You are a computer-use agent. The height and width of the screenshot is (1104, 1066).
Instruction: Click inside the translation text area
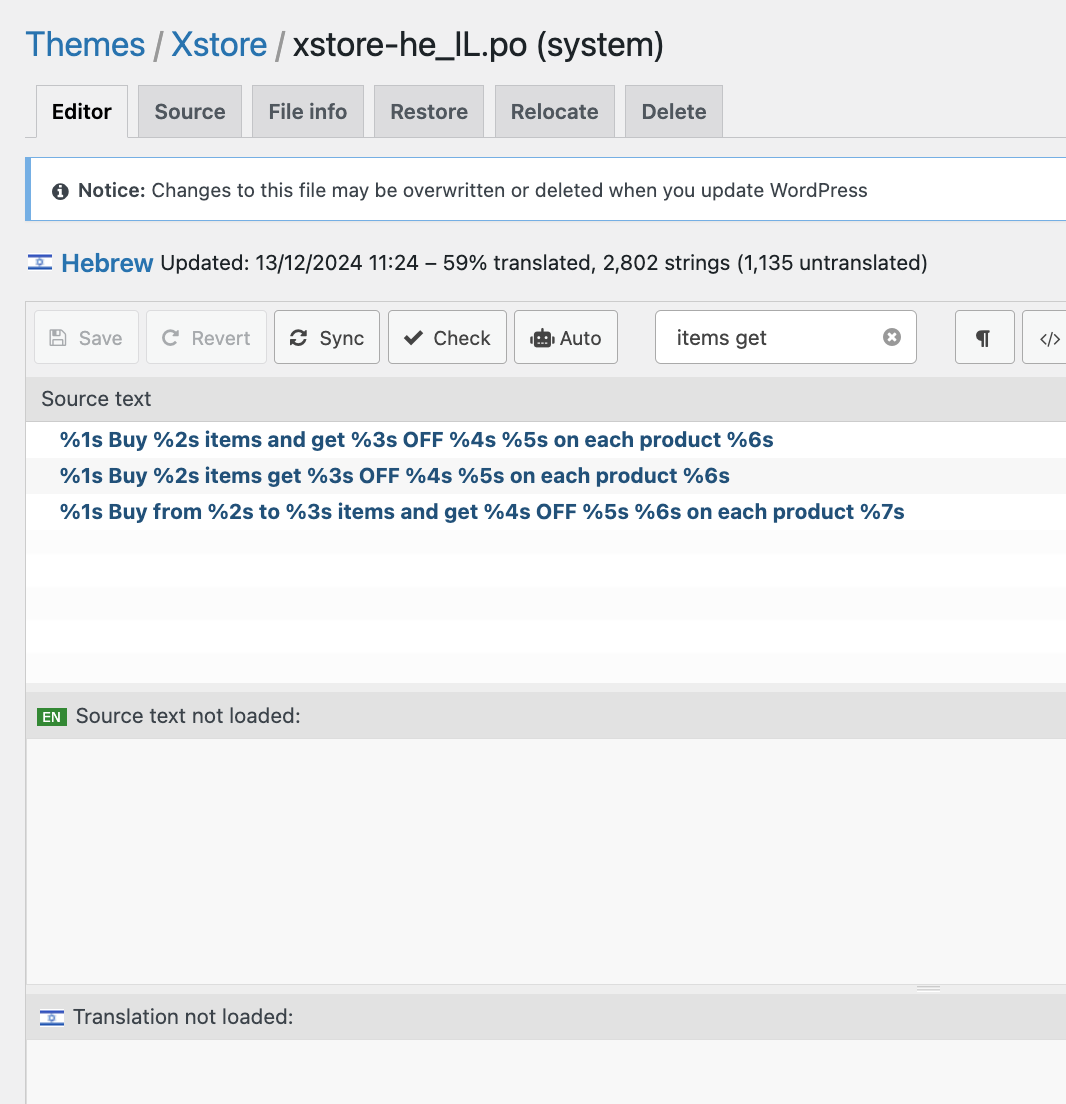point(546,1072)
